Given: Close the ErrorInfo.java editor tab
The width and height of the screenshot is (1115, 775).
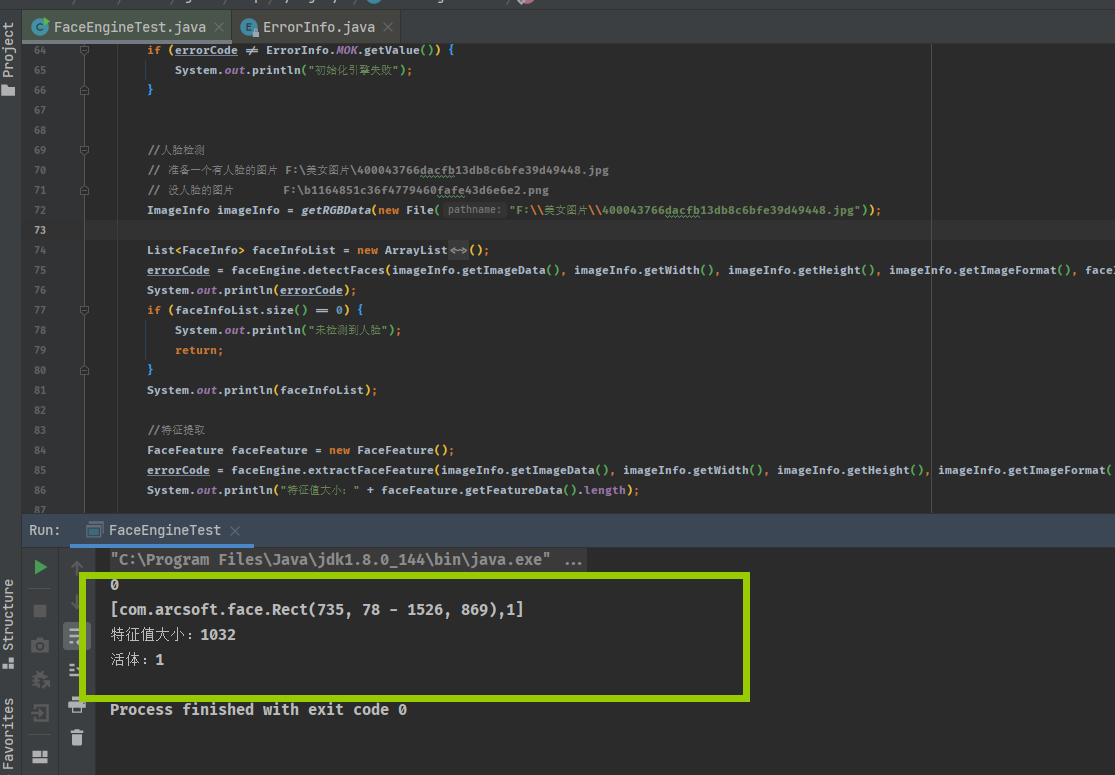Looking at the screenshot, I should (x=388, y=27).
